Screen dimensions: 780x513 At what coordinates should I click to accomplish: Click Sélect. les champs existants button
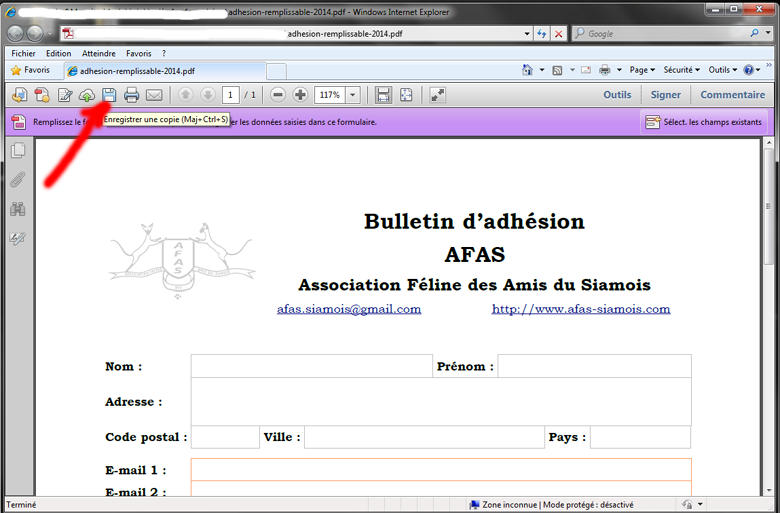pyautogui.click(x=703, y=122)
